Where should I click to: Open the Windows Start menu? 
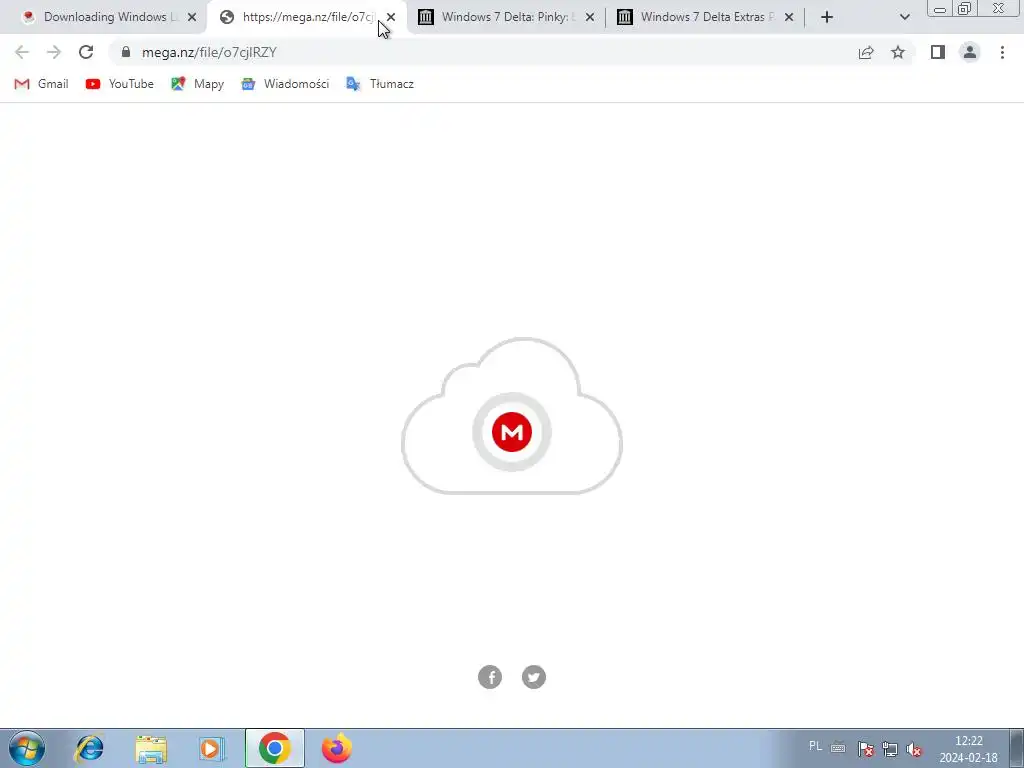(27, 748)
